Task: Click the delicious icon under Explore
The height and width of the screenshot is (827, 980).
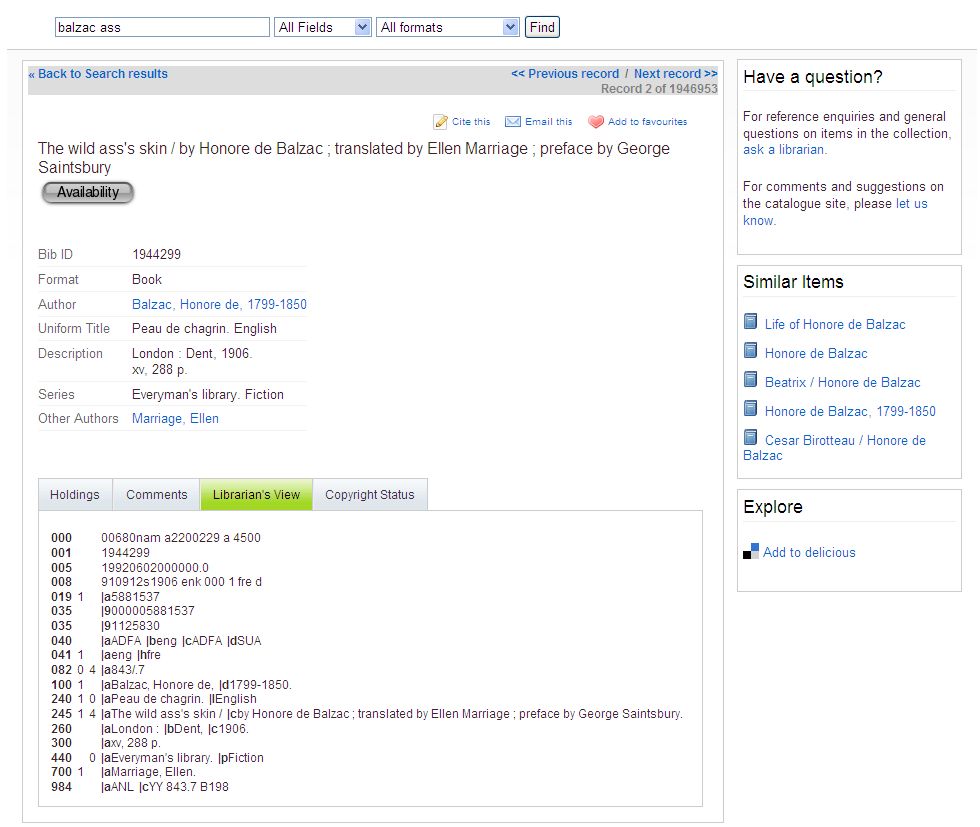Action: click(751, 552)
